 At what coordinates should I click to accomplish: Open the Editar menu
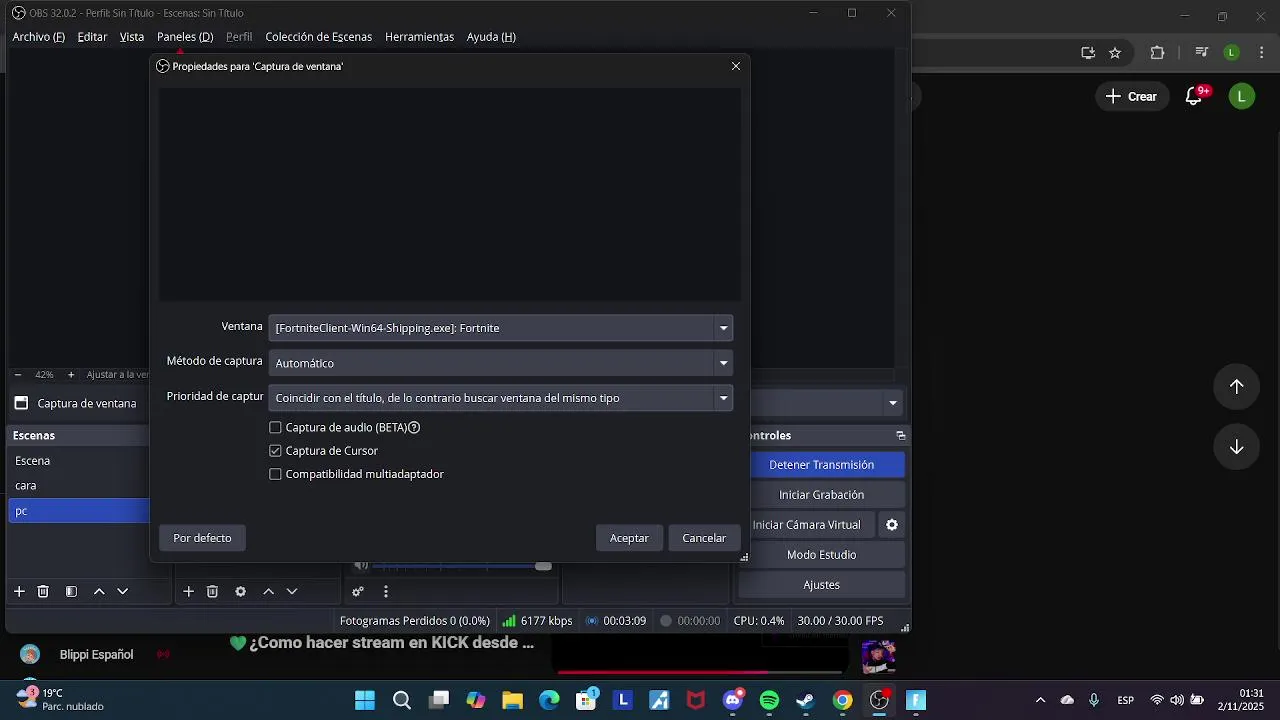tap(92, 37)
